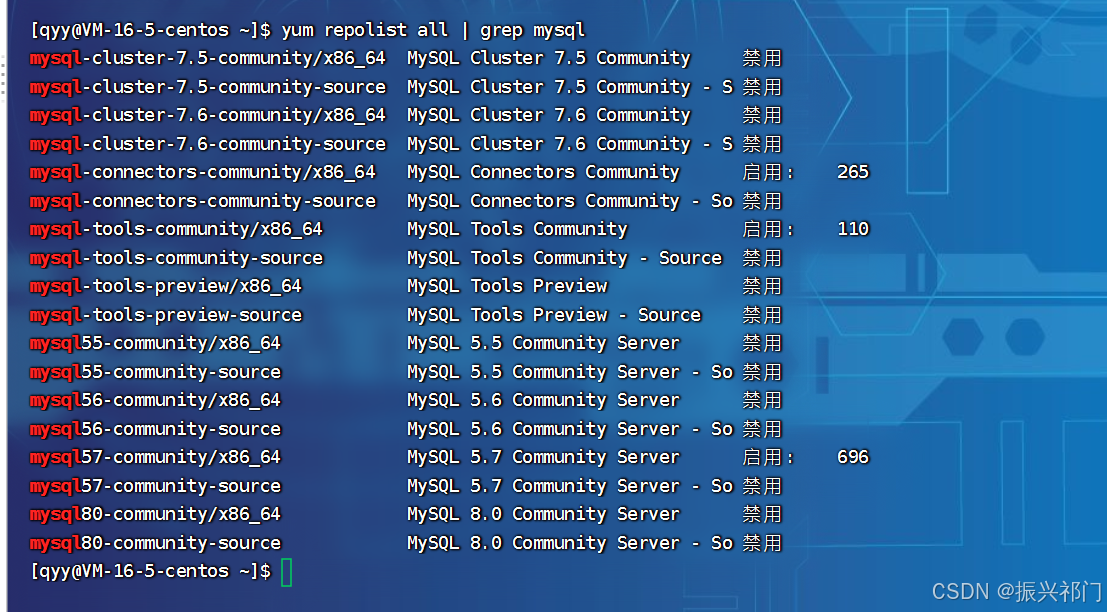Select the mysql80-community/x86_64 repo name
The height and width of the screenshot is (612, 1107).
(155, 515)
